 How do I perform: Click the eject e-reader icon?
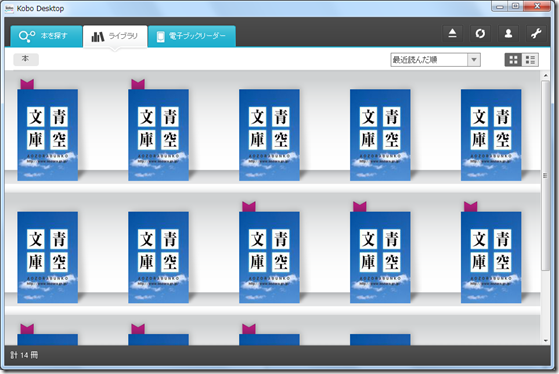point(452,34)
